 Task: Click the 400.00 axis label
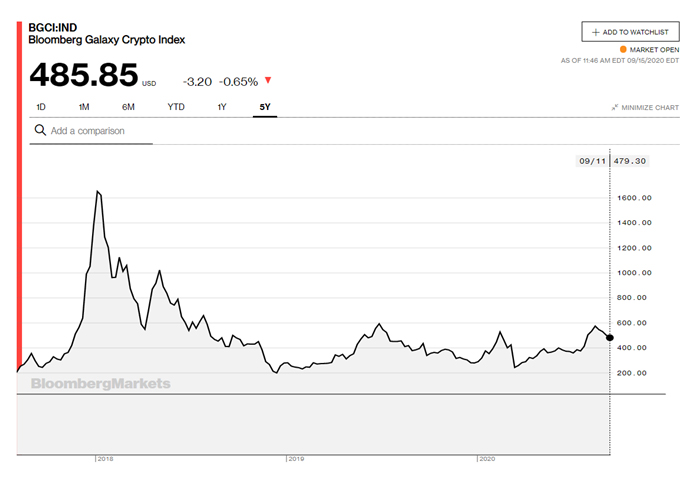coord(632,348)
